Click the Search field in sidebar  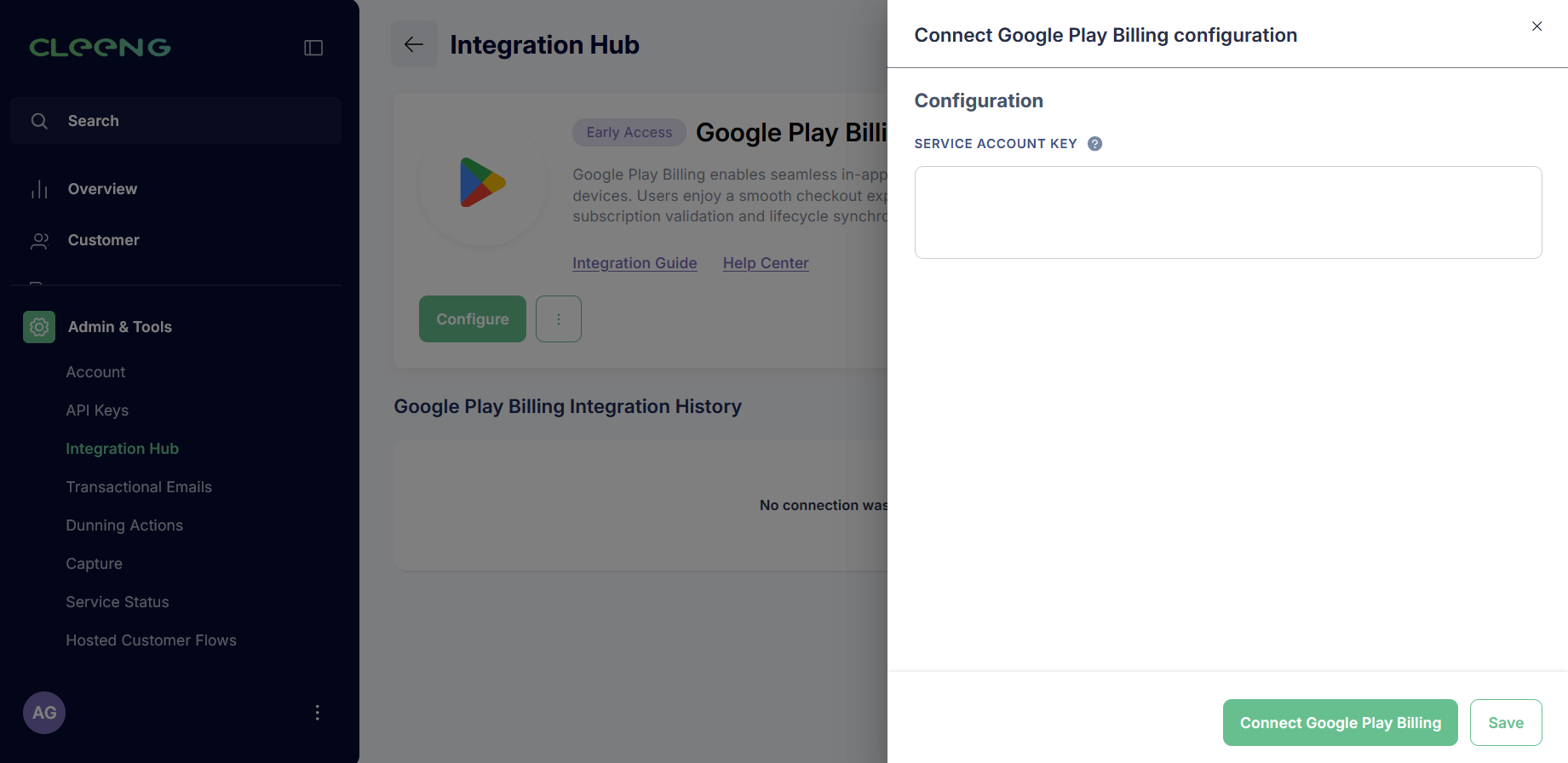175,121
